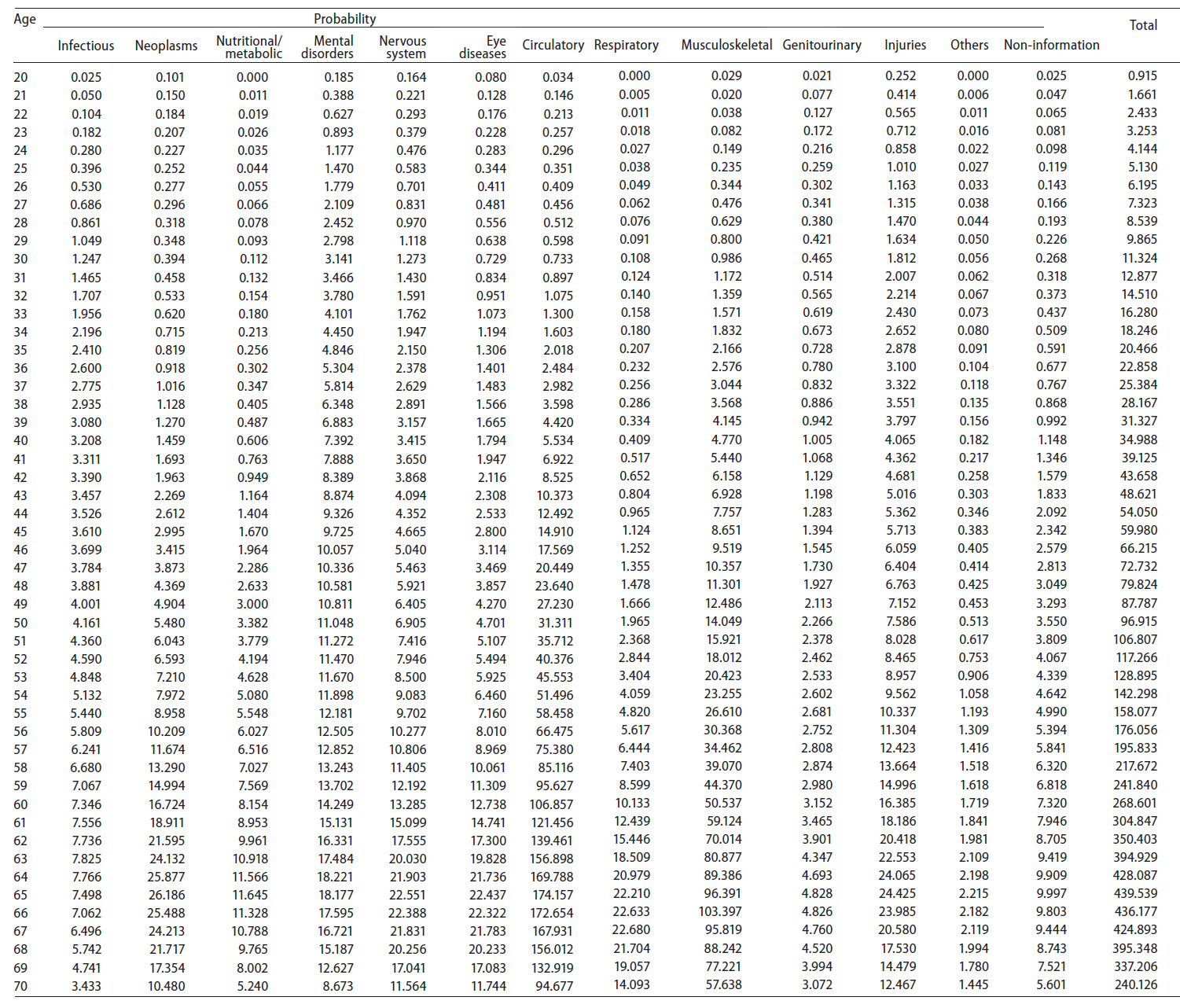
Task: Select the Circulatory column header
Action: tap(553, 45)
